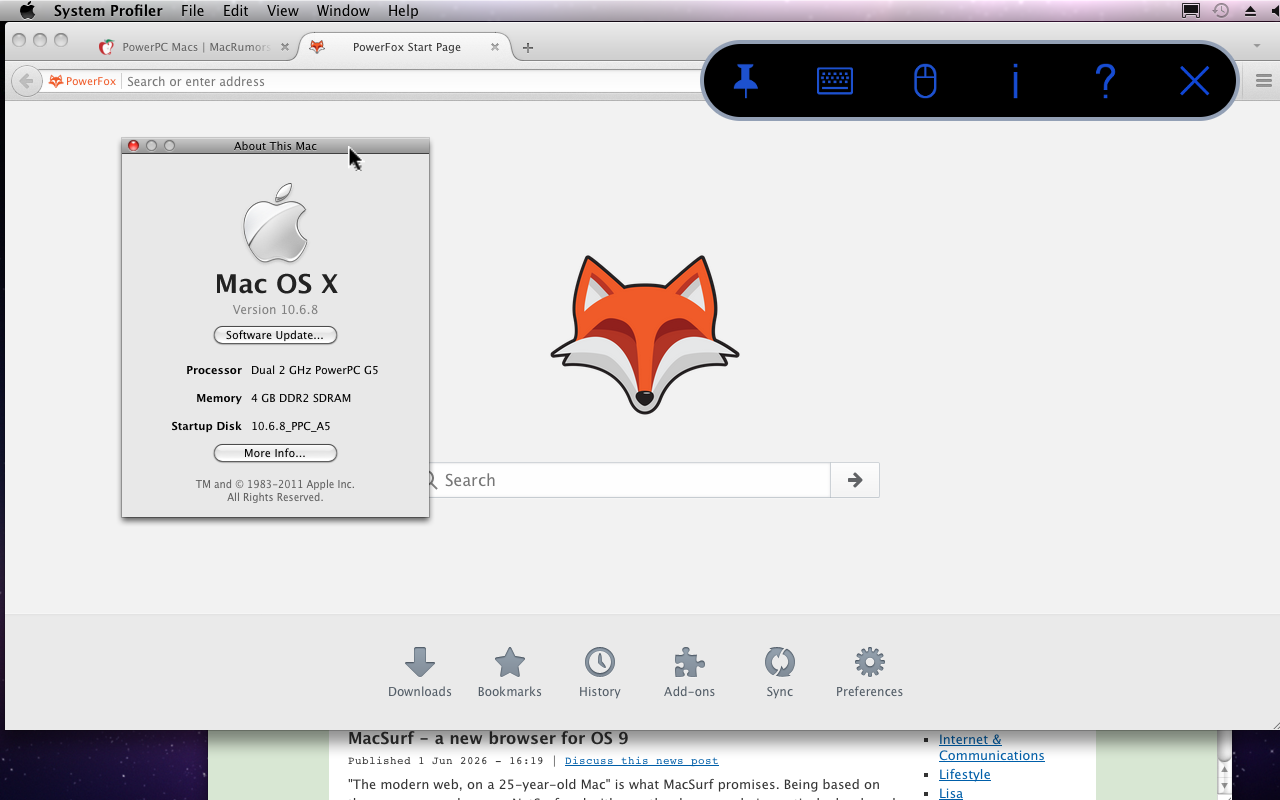The width and height of the screenshot is (1280, 800).
Task: Open a new tab with plus button
Action: [x=528, y=47]
